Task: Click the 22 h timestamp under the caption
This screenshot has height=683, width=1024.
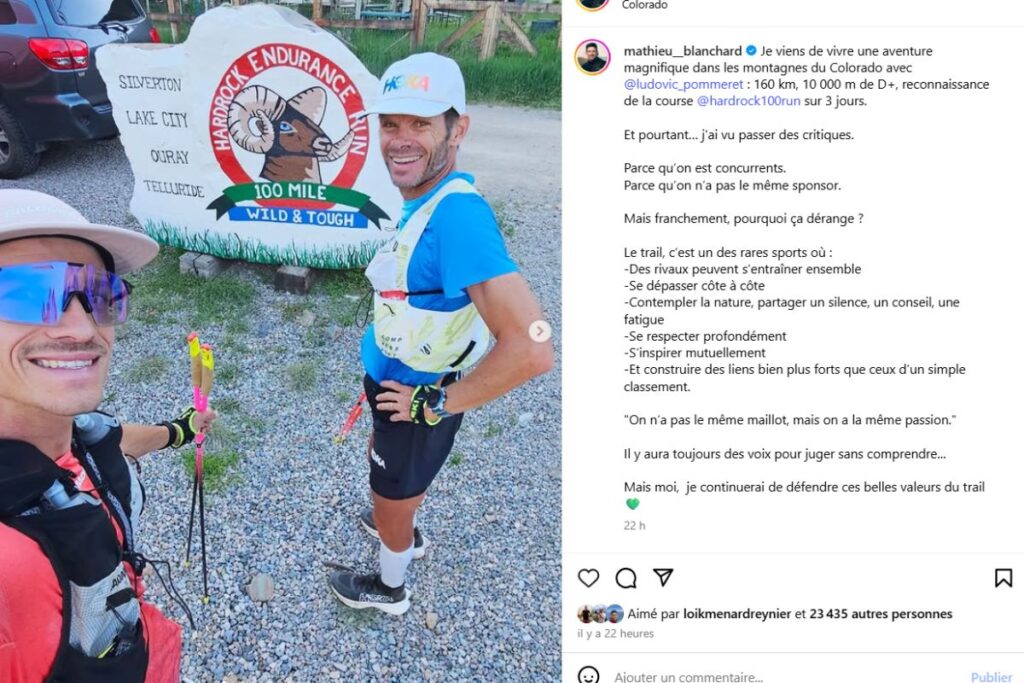Action: 634,526
